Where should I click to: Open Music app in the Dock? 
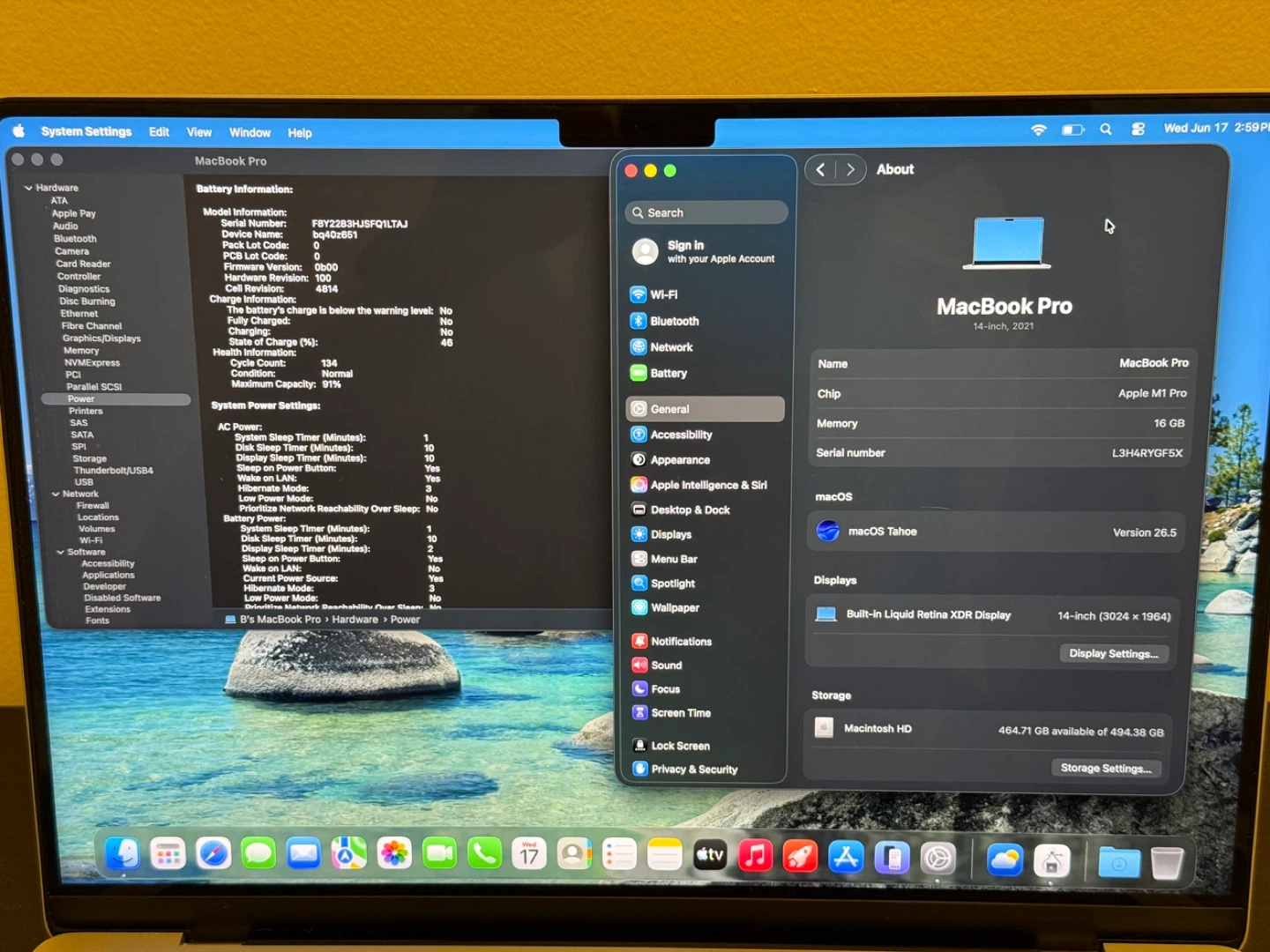point(755,856)
